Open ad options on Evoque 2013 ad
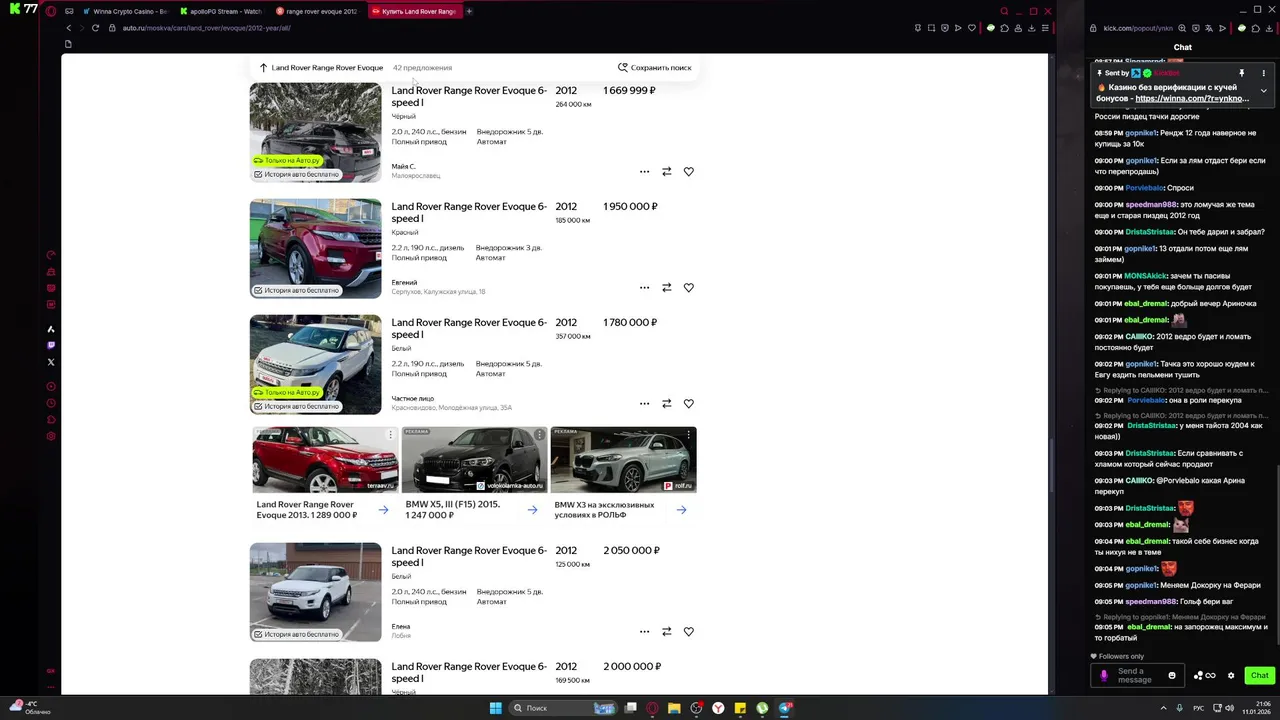Image resolution: width=1280 pixels, height=720 pixels. pyautogui.click(x=391, y=435)
